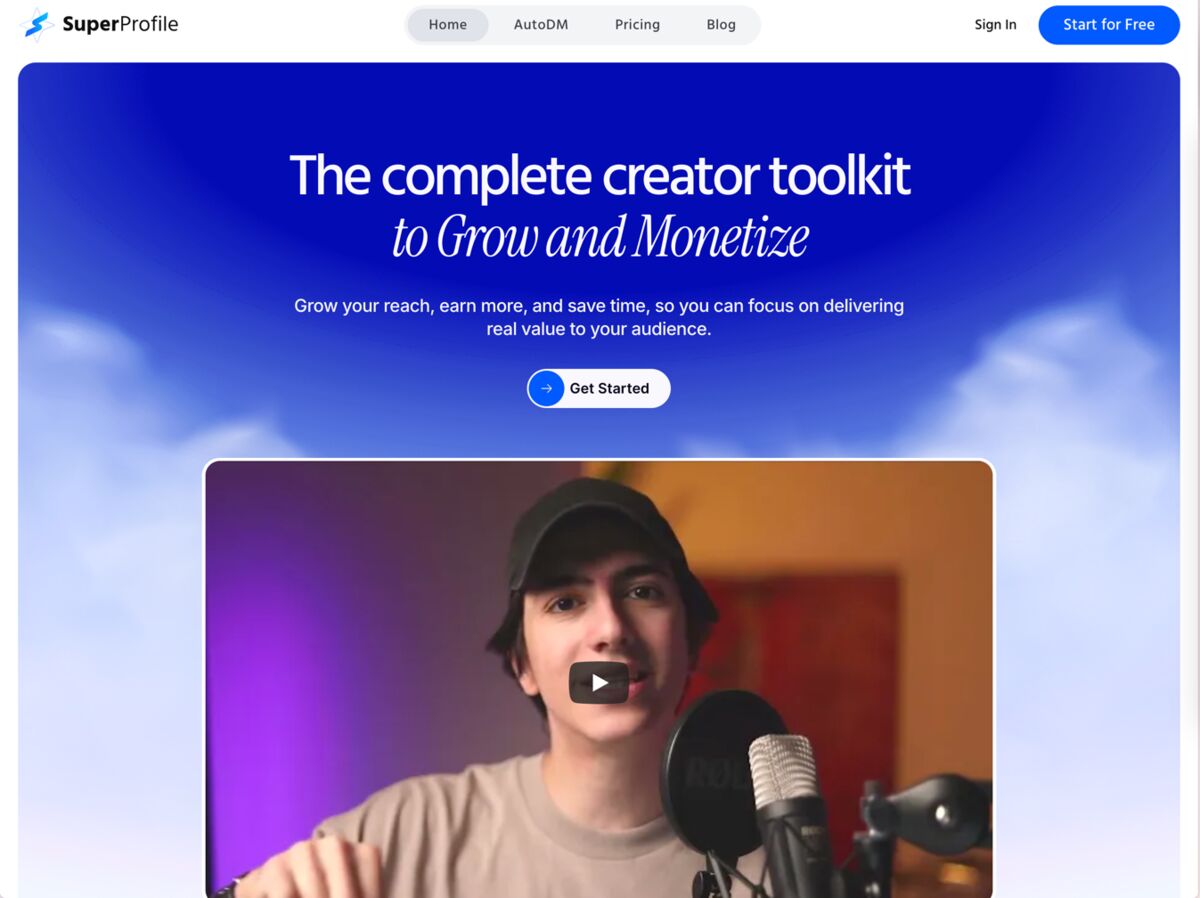Click the Sign In link

[995, 25]
